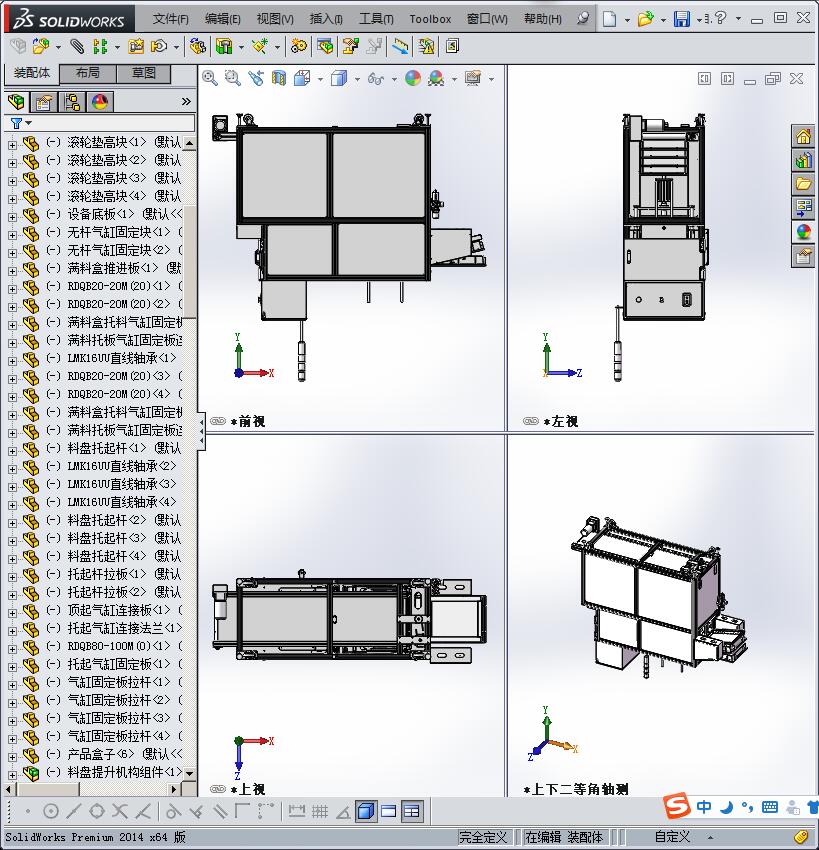819x850 pixels.
Task: Open the Section View tool
Action: pos(279,79)
